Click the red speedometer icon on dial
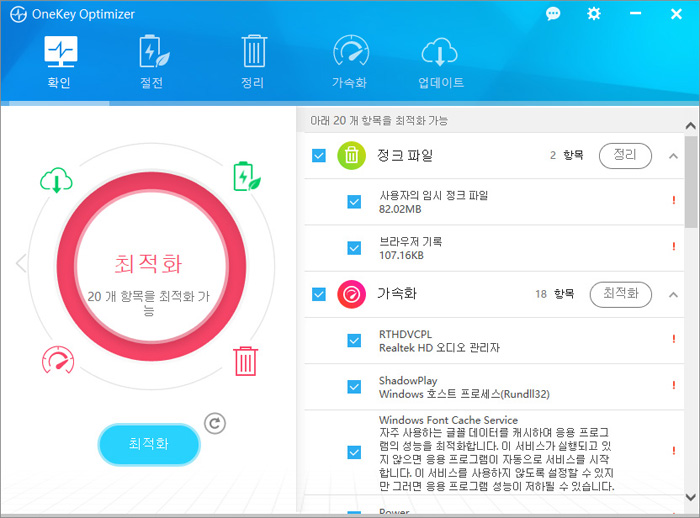This screenshot has height=518, width=700. pyautogui.click(x=57, y=359)
